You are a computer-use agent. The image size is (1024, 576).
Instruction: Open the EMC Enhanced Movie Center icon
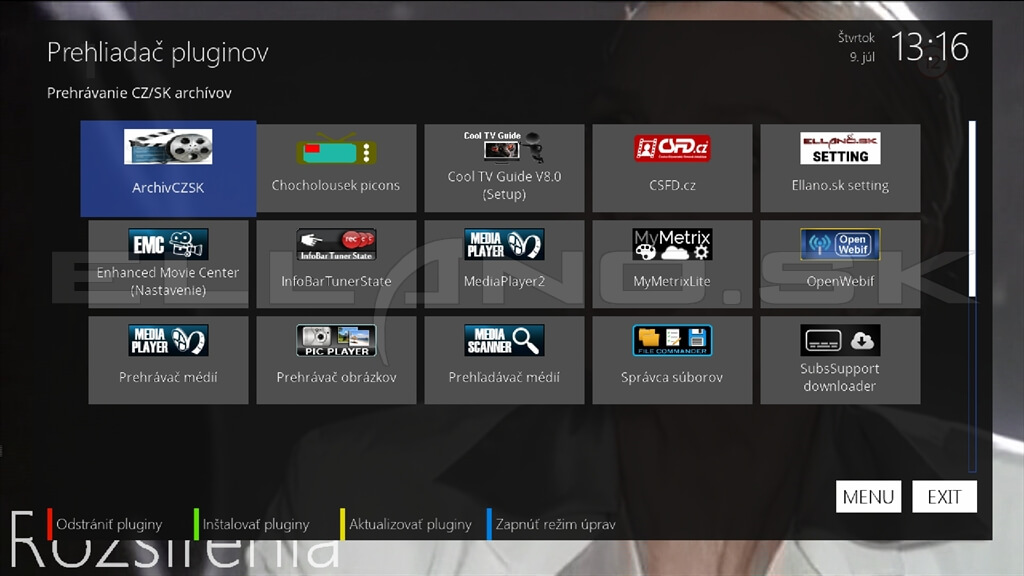point(168,244)
